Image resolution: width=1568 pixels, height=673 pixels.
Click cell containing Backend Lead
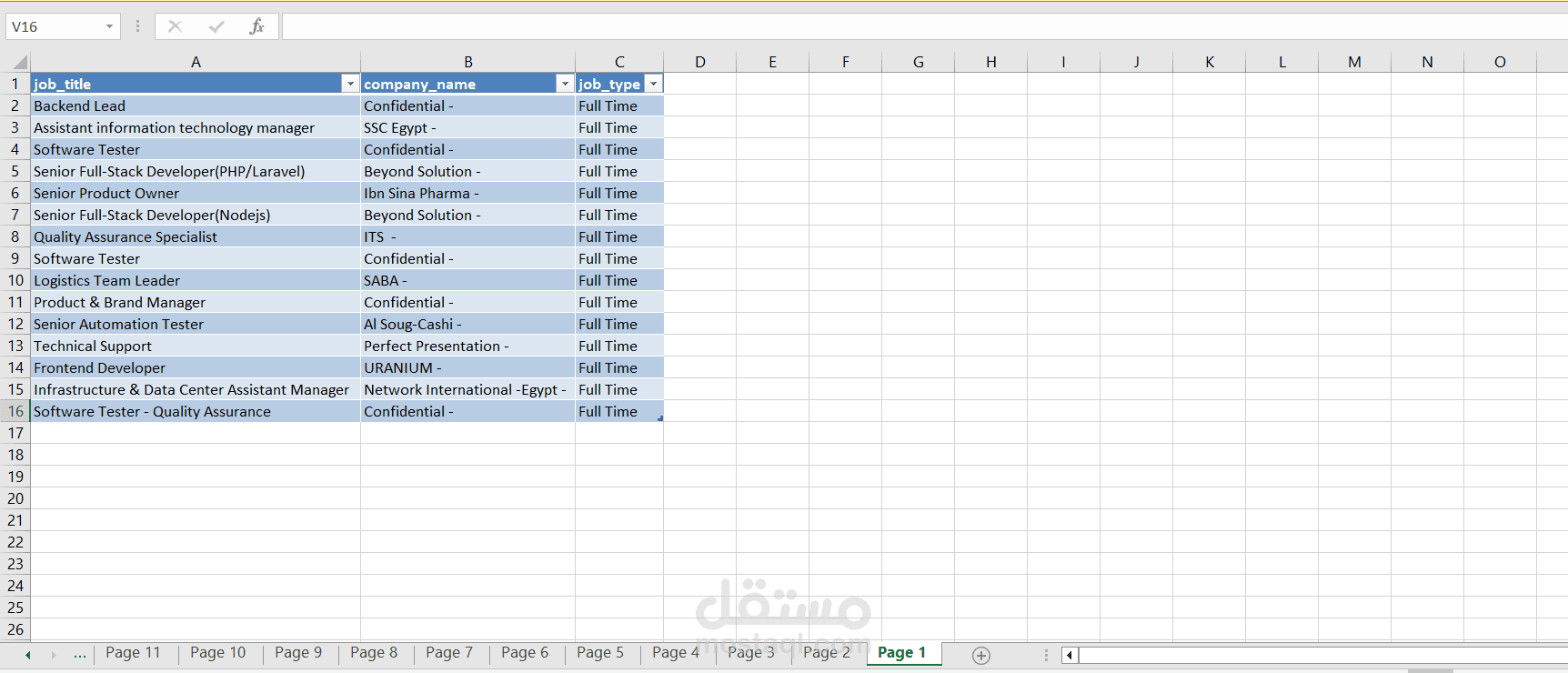[x=196, y=105]
